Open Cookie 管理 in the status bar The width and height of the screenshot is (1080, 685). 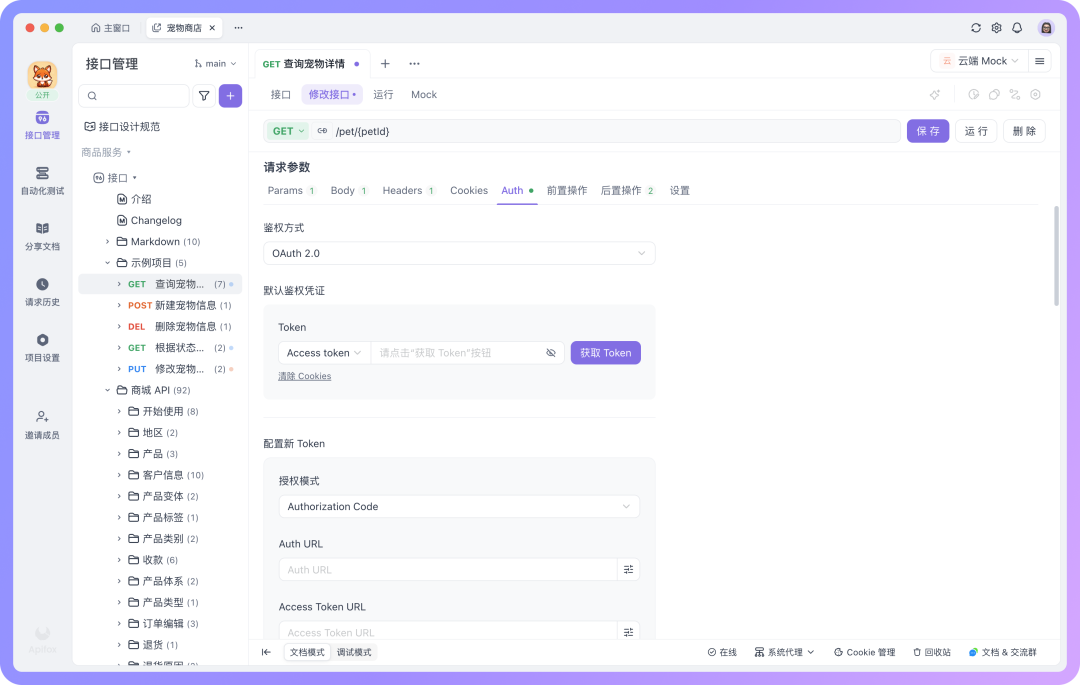coord(864,652)
